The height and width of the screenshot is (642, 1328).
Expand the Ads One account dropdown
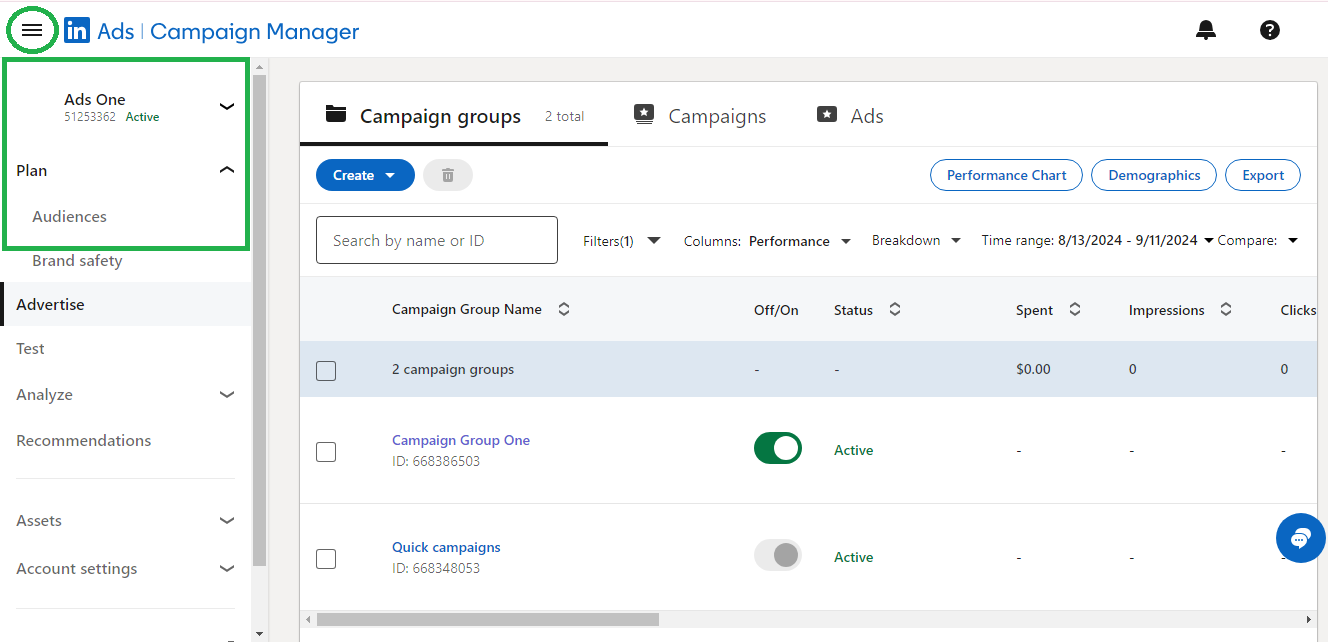point(227,106)
